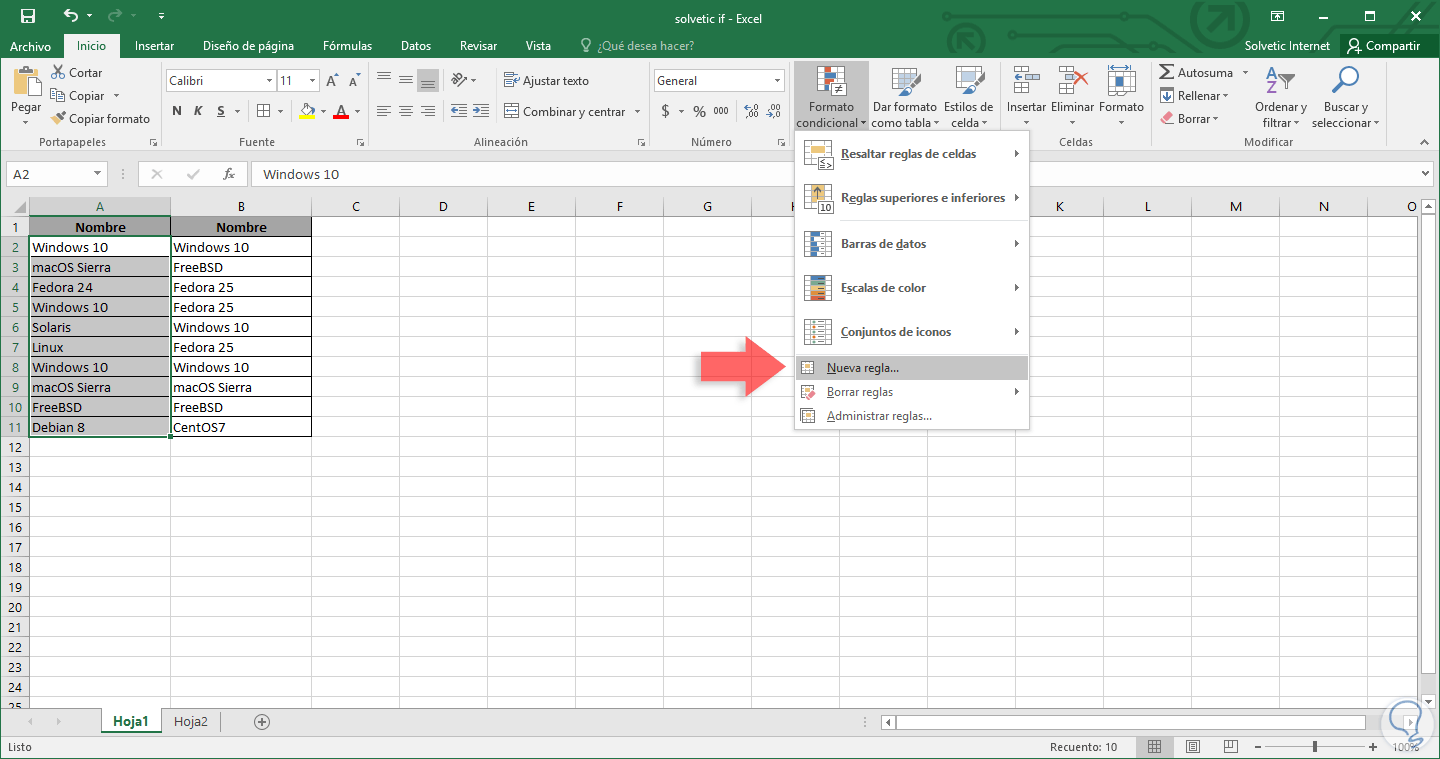Add a new sheet with the plus icon
1440x759 pixels.
[262, 721]
